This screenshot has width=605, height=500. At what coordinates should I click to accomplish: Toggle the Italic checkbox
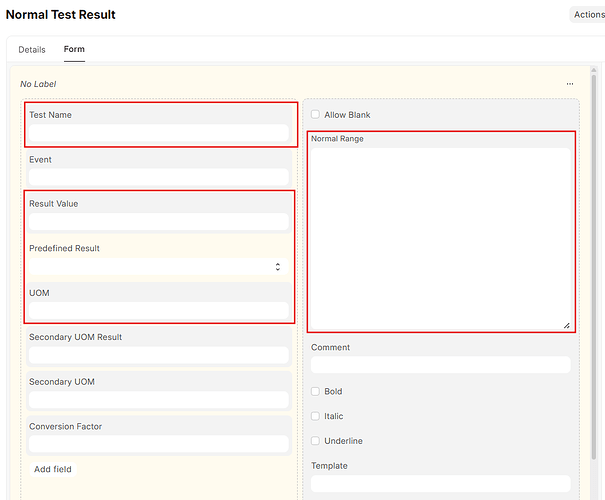(x=316, y=416)
